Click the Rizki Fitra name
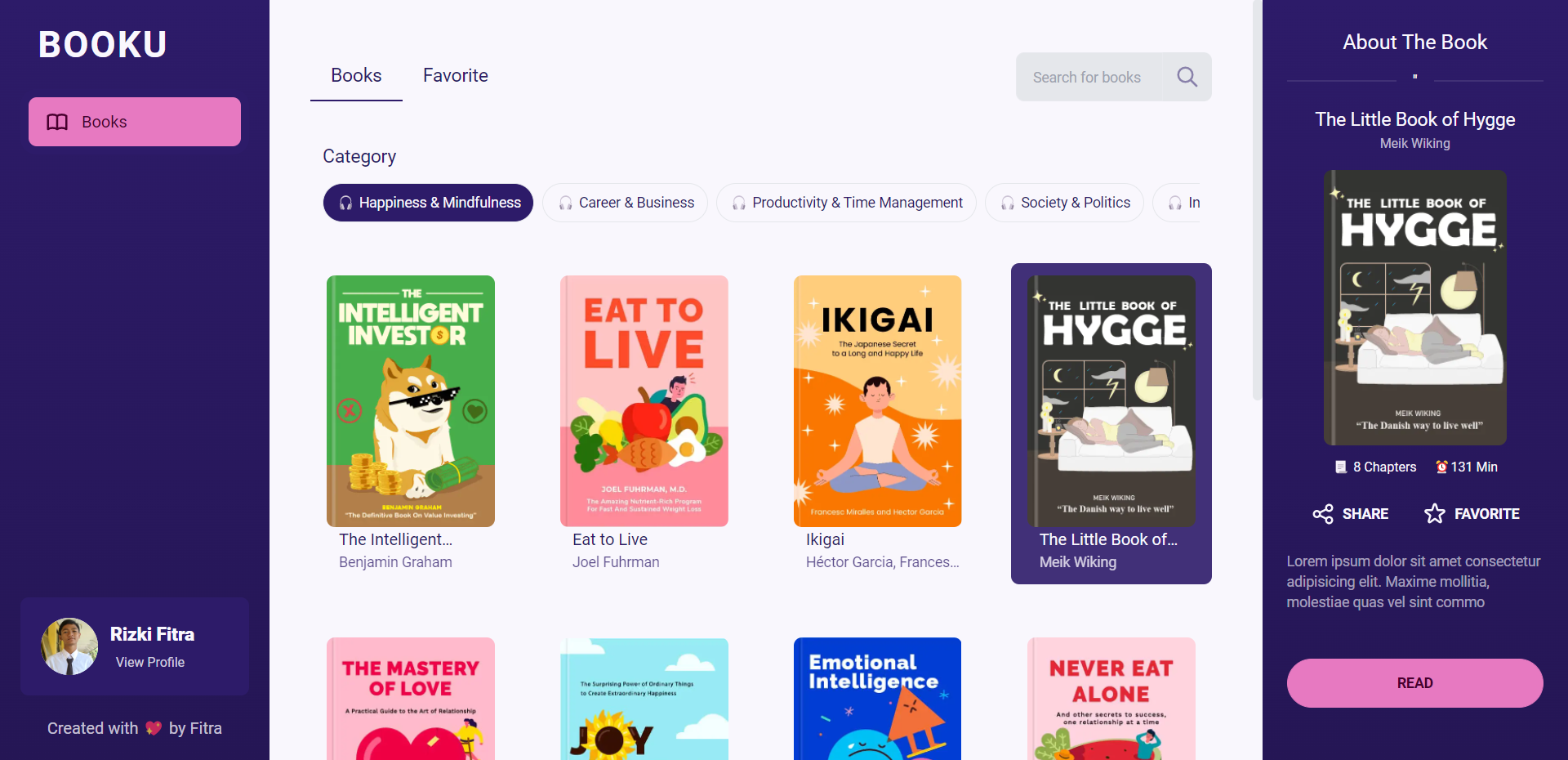The width and height of the screenshot is (1568, 760). tap(152, 634)
